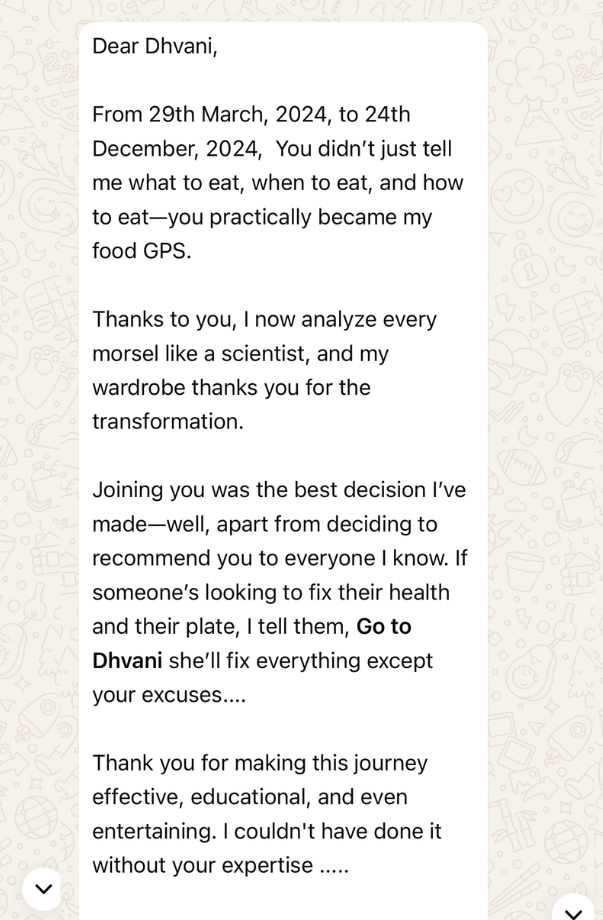Tap the 'your excuses....' line
This screenshot has height=920, width=603.
click(168, 695)
